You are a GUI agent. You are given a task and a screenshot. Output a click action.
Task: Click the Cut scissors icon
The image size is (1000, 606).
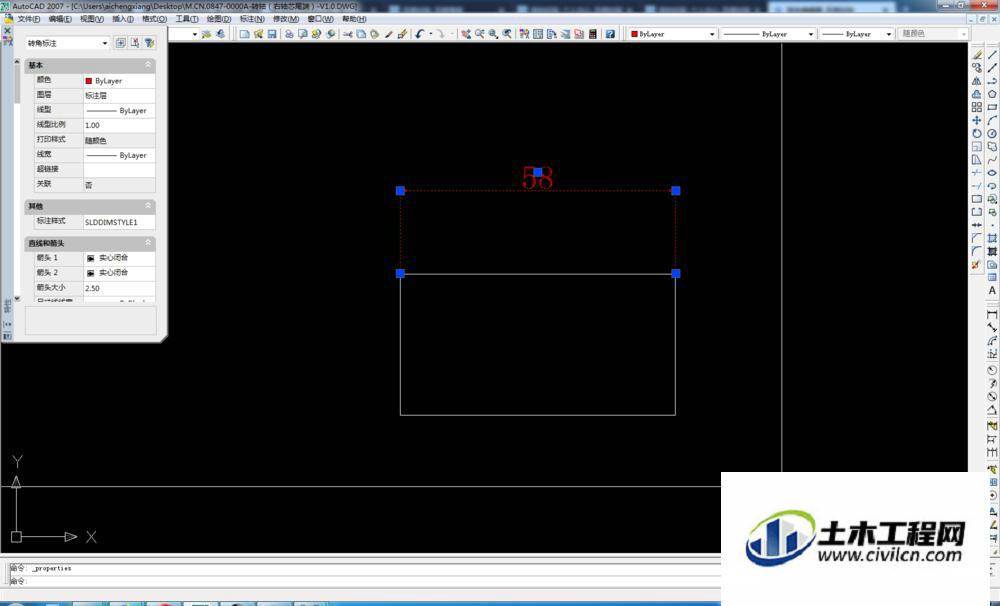[x=348, y=34]
